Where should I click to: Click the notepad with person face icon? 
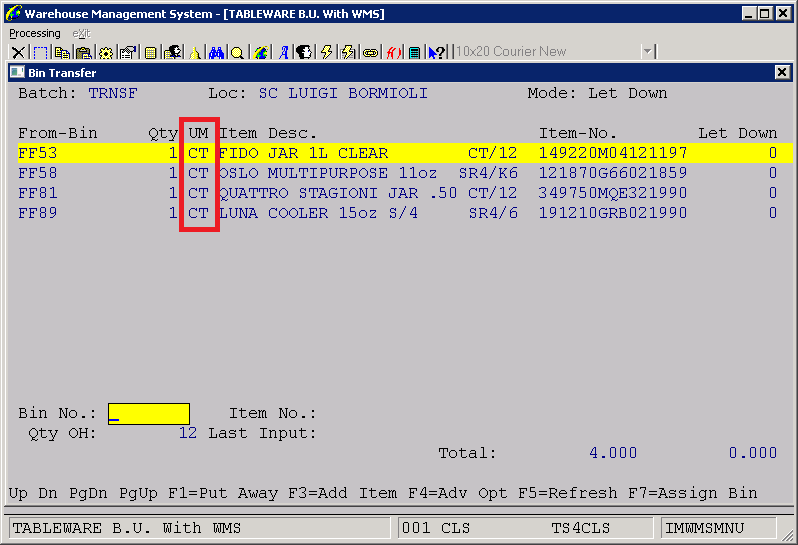[x=173, y=52]
